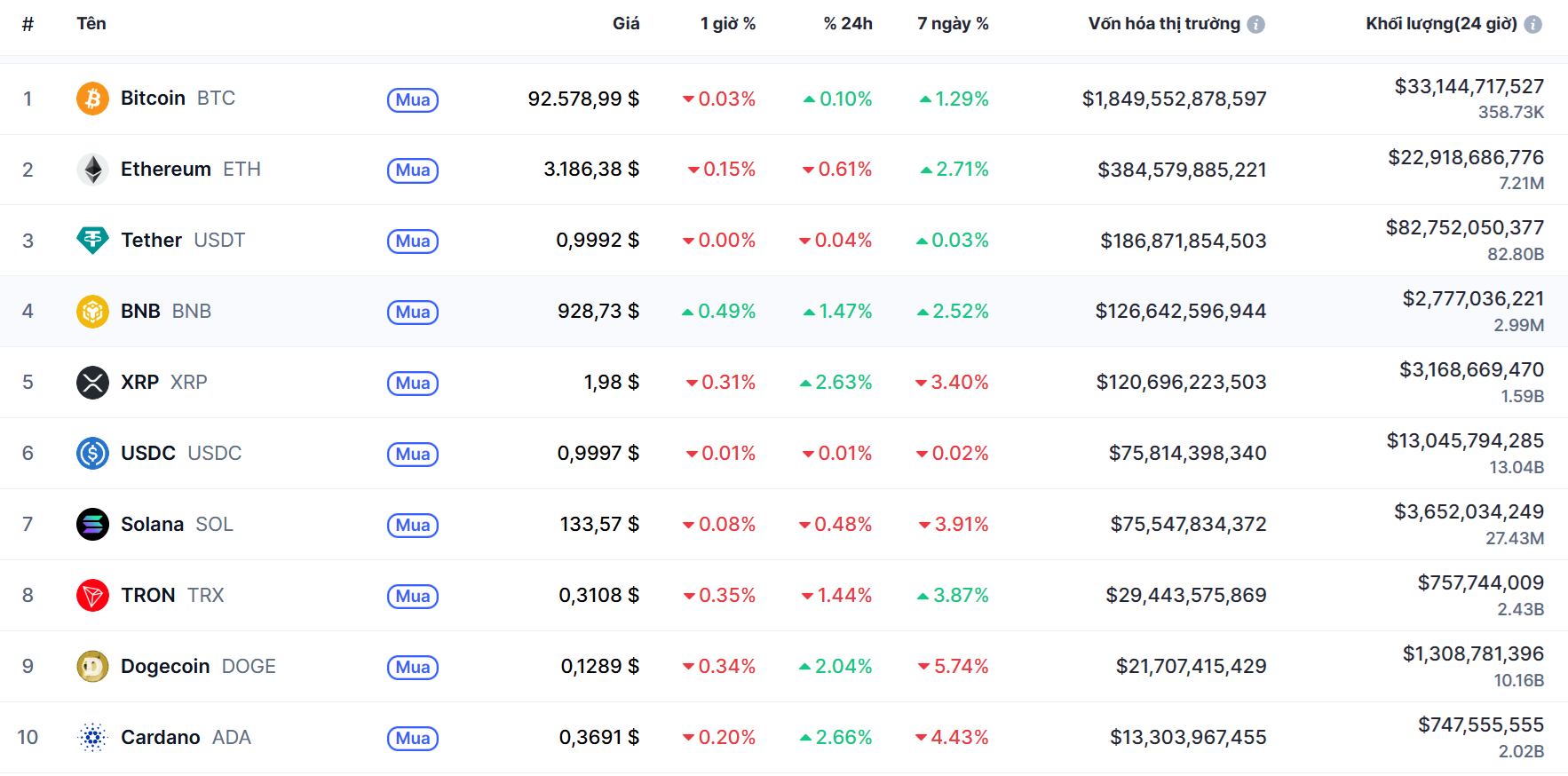Image resolution: width=1568 pixels, height=776 pixels.
Task: Click Tether market cap $186,871,854,503
Action: point(1184,241)
